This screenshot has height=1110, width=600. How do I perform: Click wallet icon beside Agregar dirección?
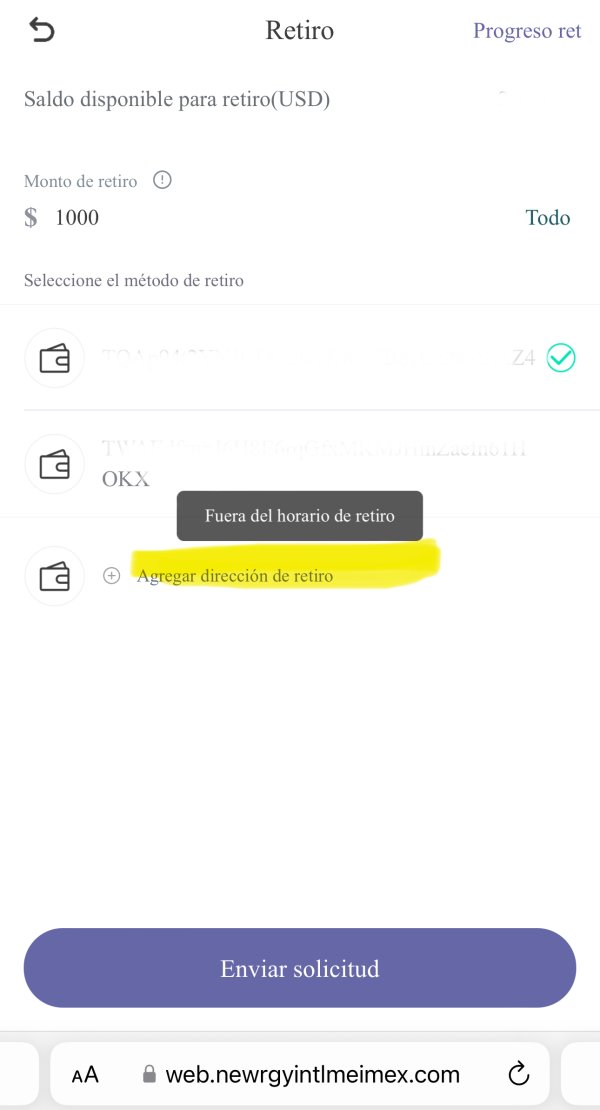54,576
